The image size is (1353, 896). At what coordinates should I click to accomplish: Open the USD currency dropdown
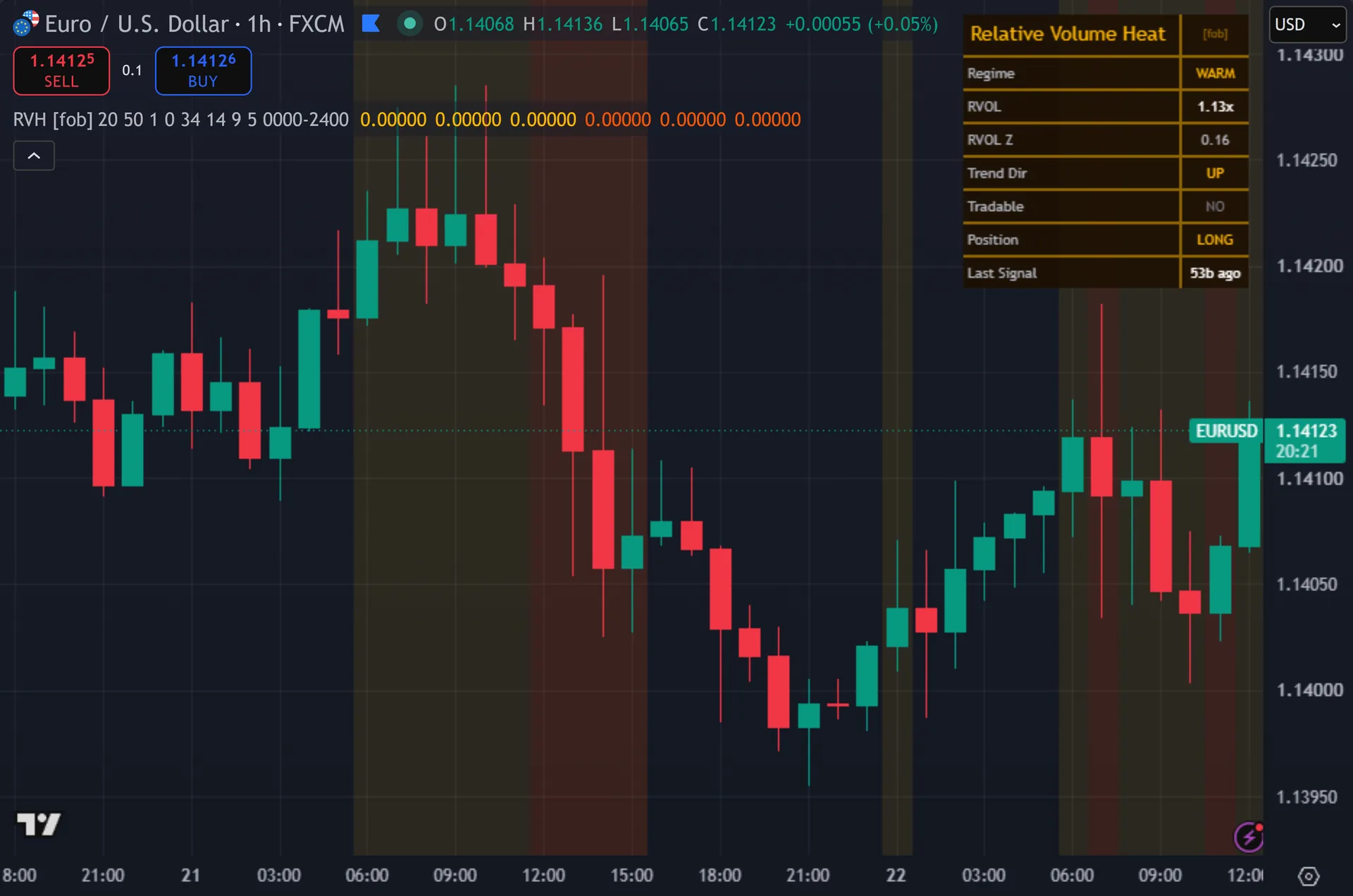pos(1307,25)
